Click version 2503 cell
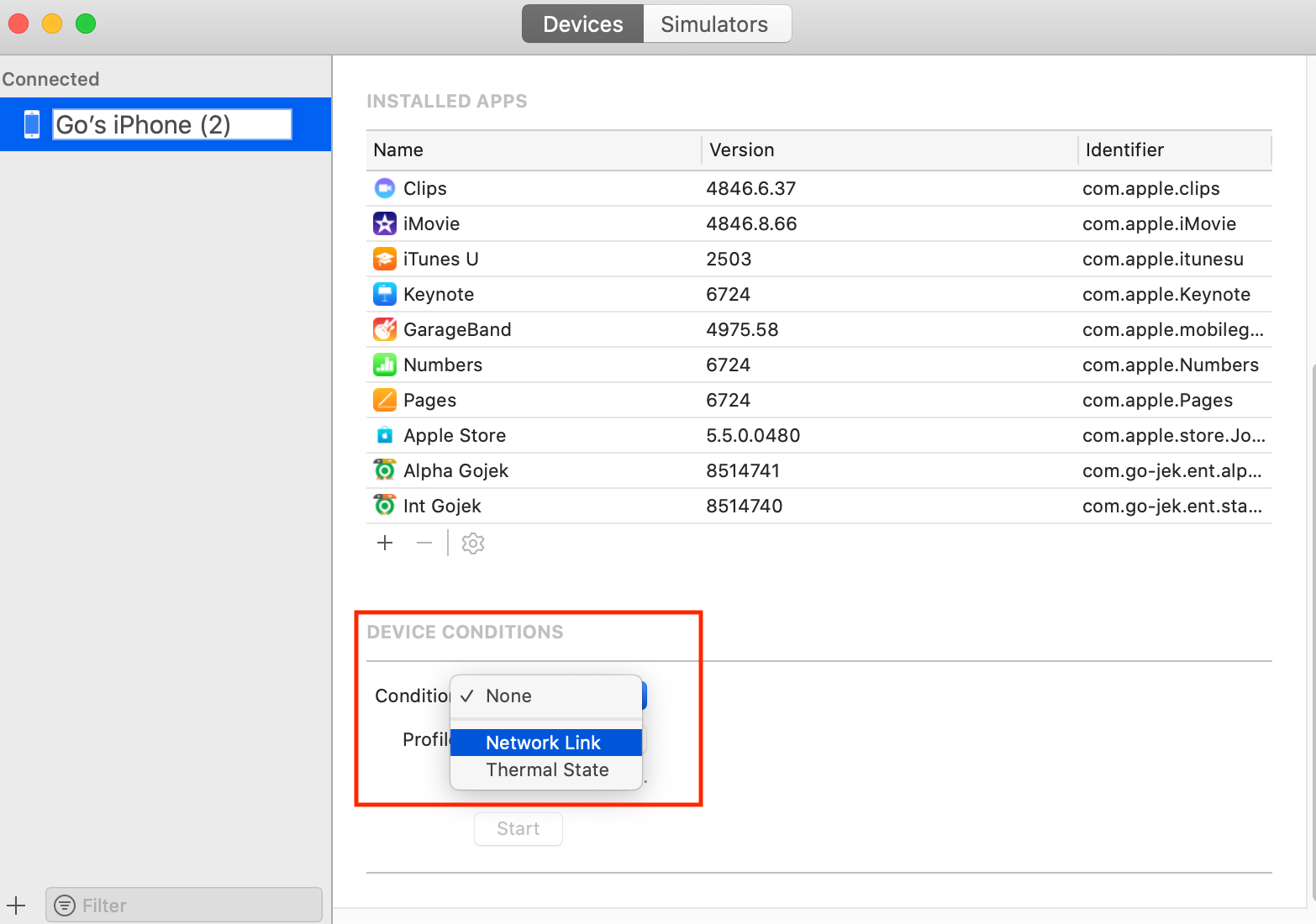 pyautogui.click(x=729, y=259)
